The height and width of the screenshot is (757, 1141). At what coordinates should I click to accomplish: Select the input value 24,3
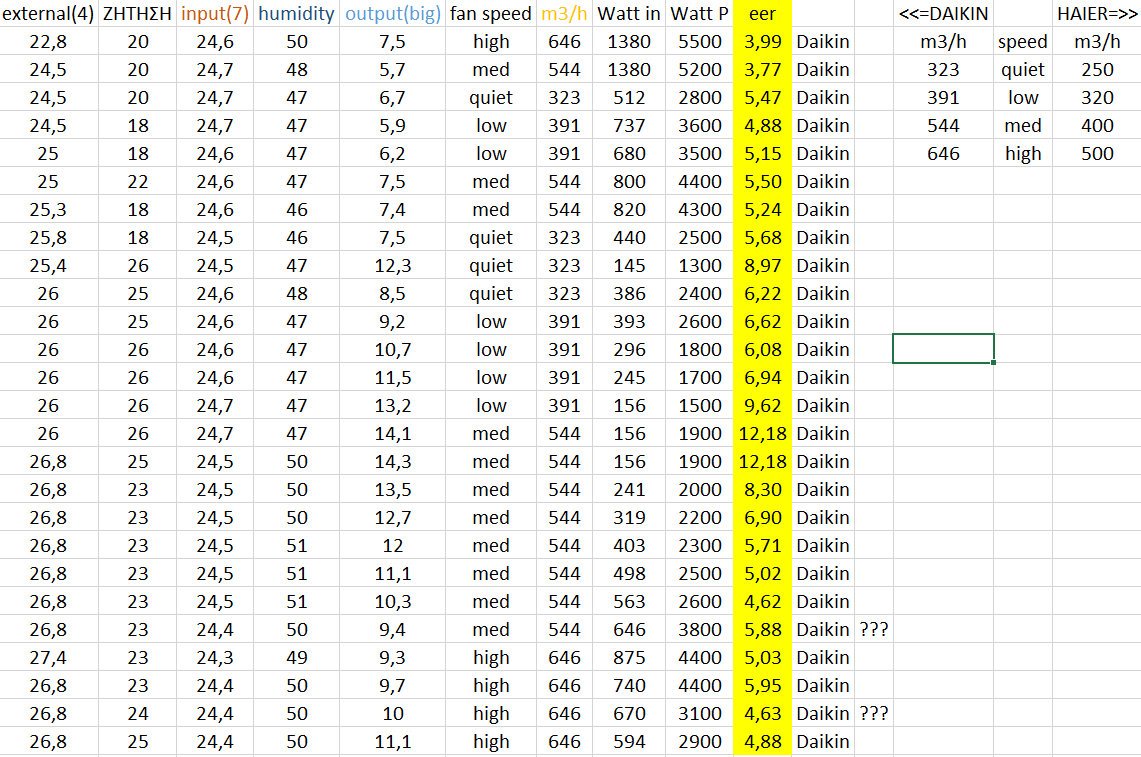pos(215,658)
